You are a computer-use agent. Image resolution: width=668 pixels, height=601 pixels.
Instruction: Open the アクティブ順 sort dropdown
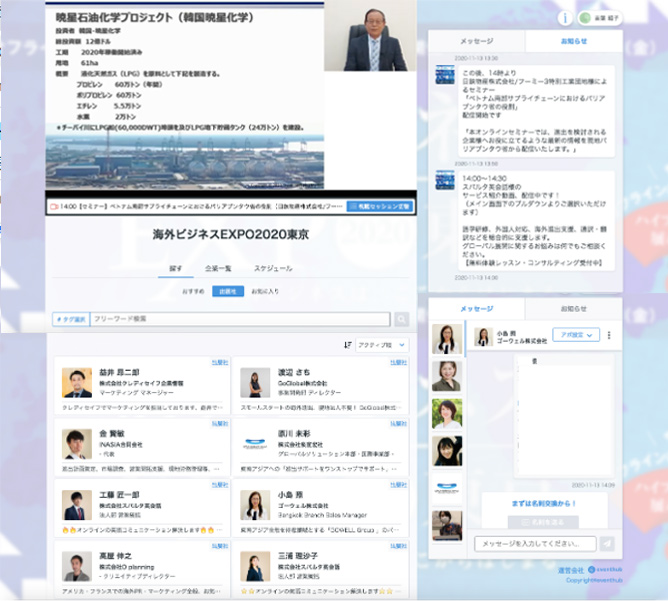[x=382, y=345]
